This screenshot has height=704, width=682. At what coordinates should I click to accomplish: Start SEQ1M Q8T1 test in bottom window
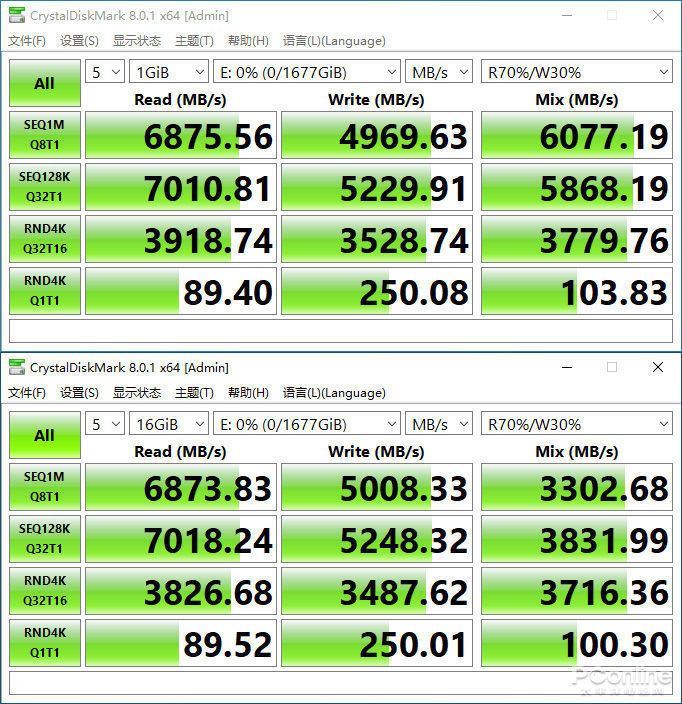click(45, 487)
